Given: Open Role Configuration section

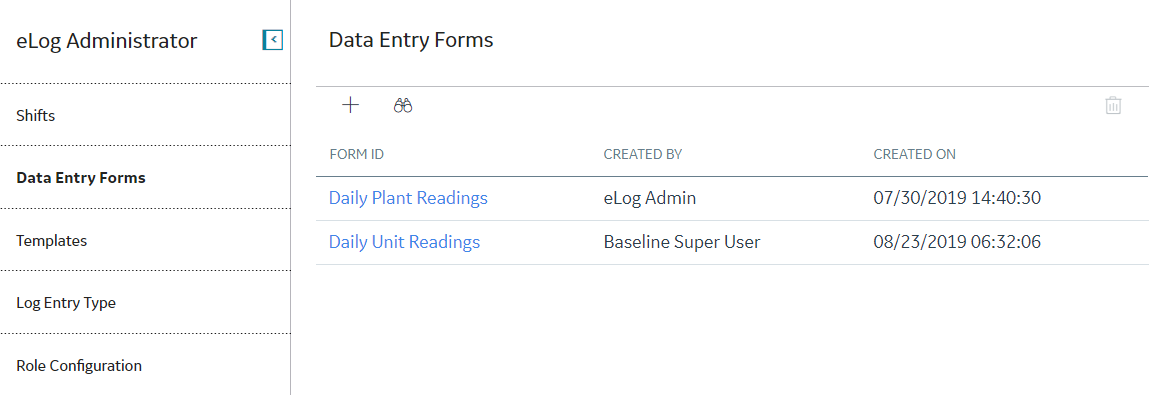Looking at the screenshot, I should (79, 365).
